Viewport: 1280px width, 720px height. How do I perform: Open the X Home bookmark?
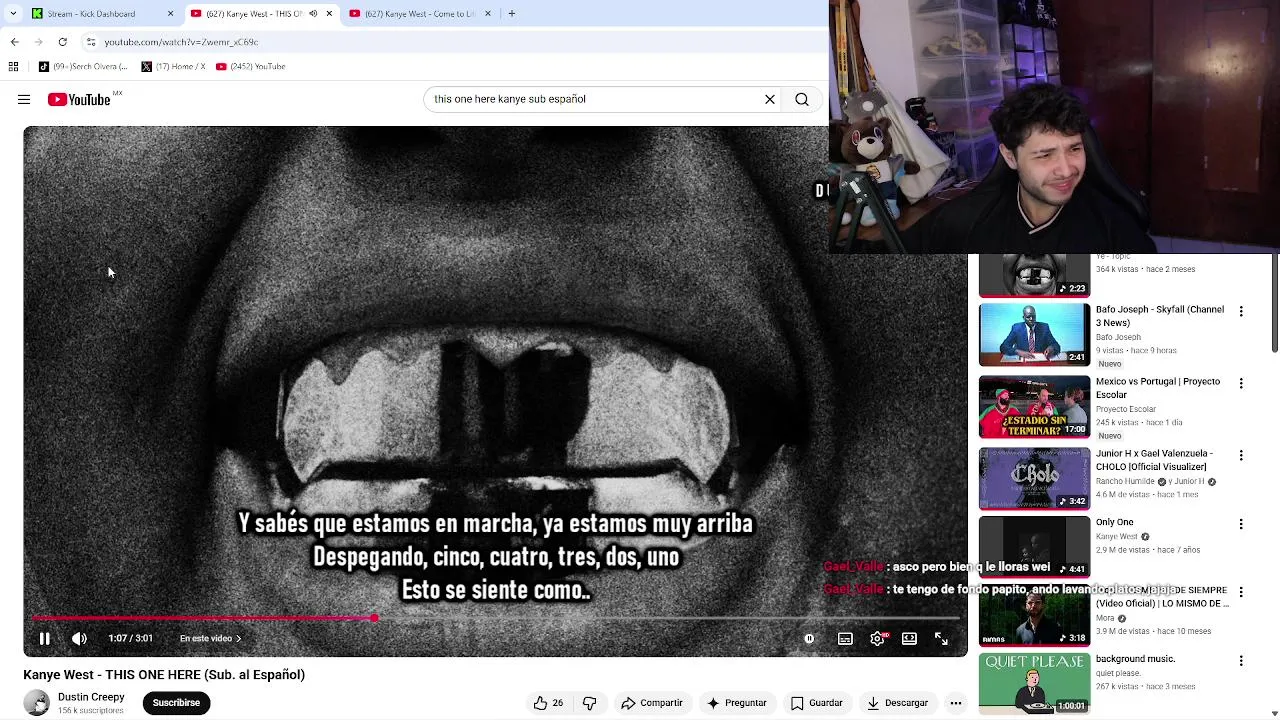coord(173,66)
